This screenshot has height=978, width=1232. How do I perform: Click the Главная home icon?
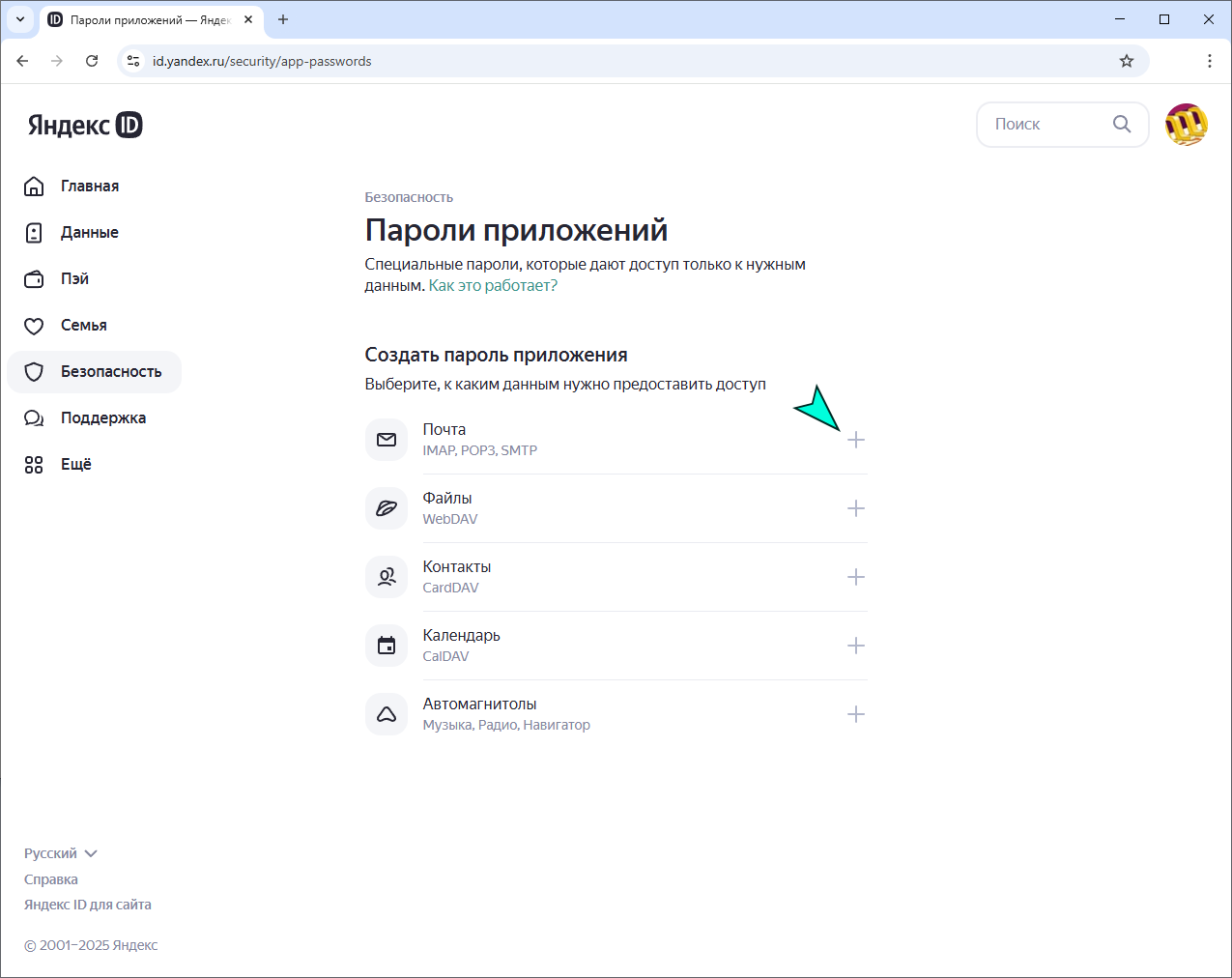(35, 186)
